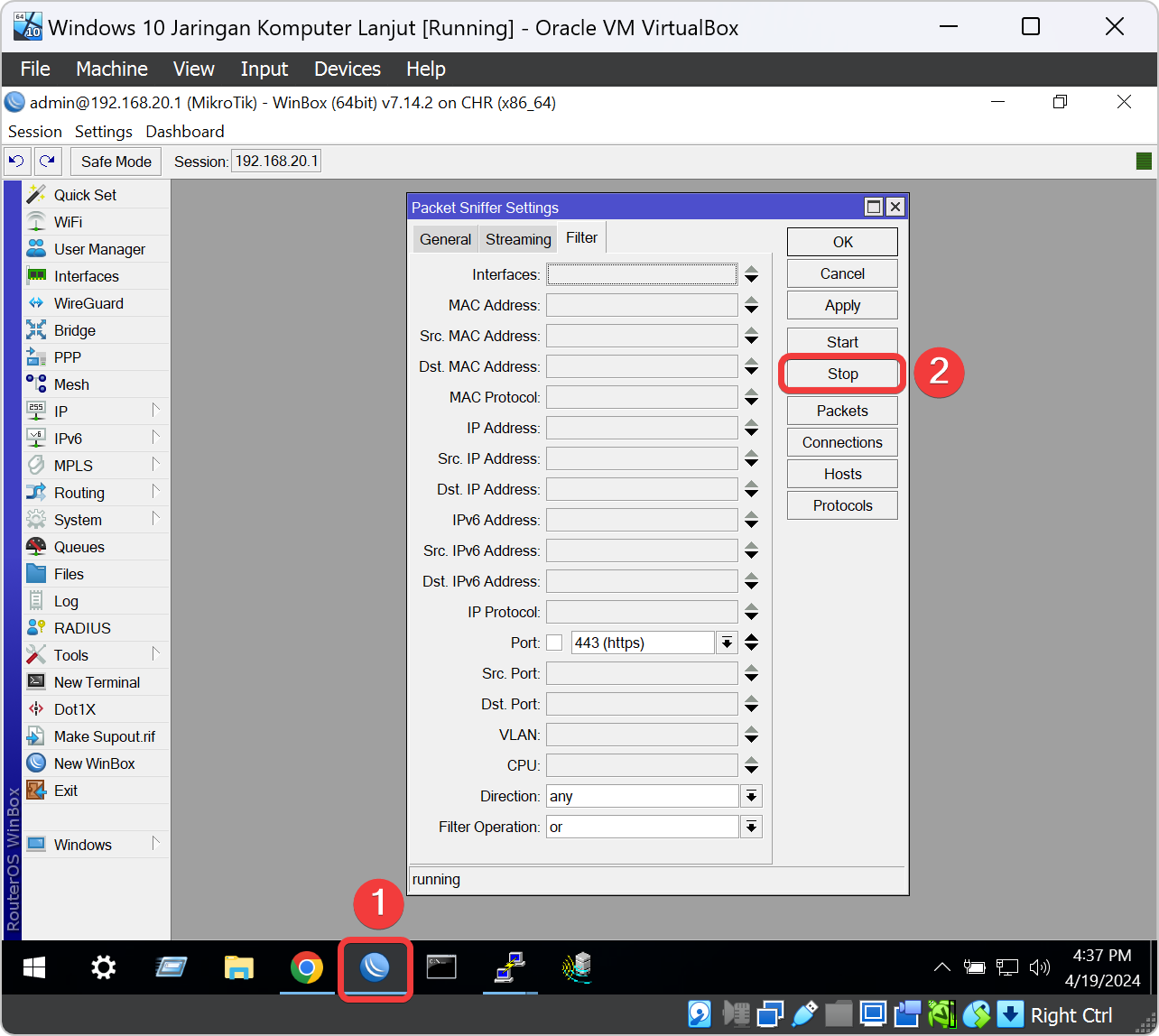Click the Apply button
Screen dimensions: 1159x1036
(x=842, y=305)
